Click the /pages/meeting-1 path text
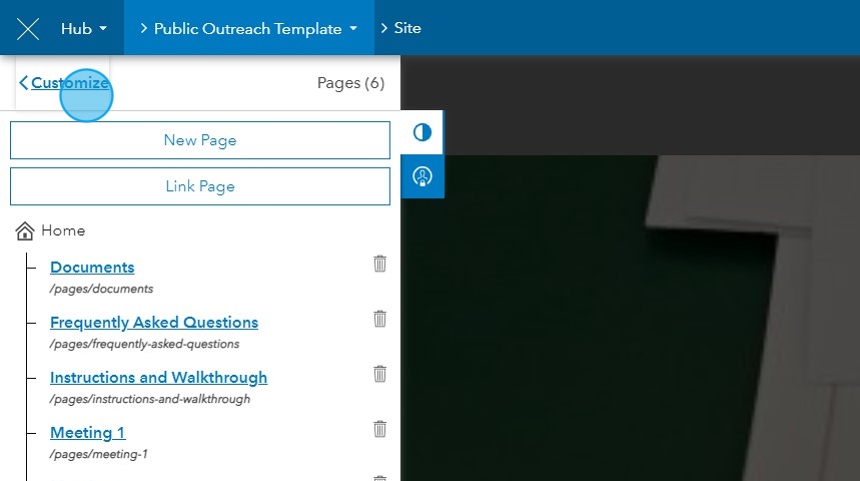Screen dimensions: 860x481 pyautogui.click(x=98, y=454)
